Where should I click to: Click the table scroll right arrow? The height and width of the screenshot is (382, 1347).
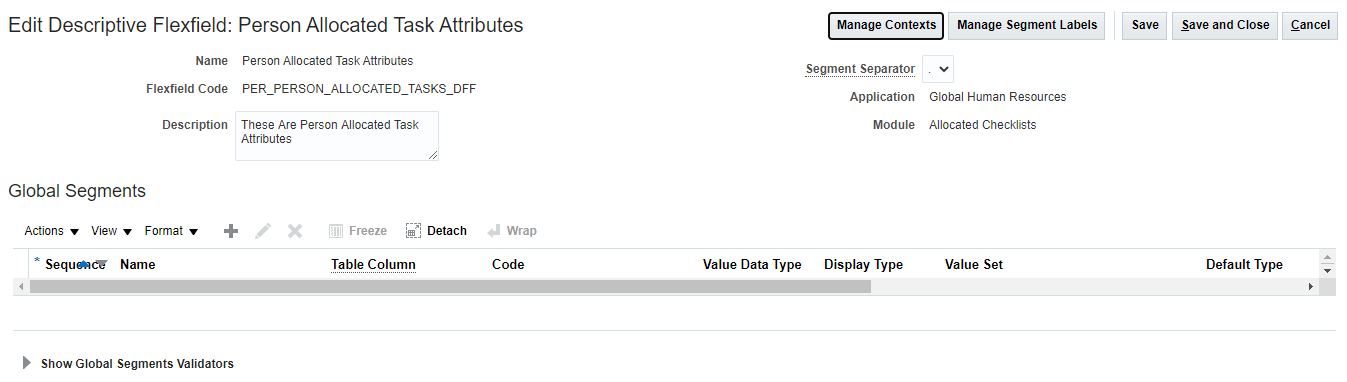pos(1311,287)
